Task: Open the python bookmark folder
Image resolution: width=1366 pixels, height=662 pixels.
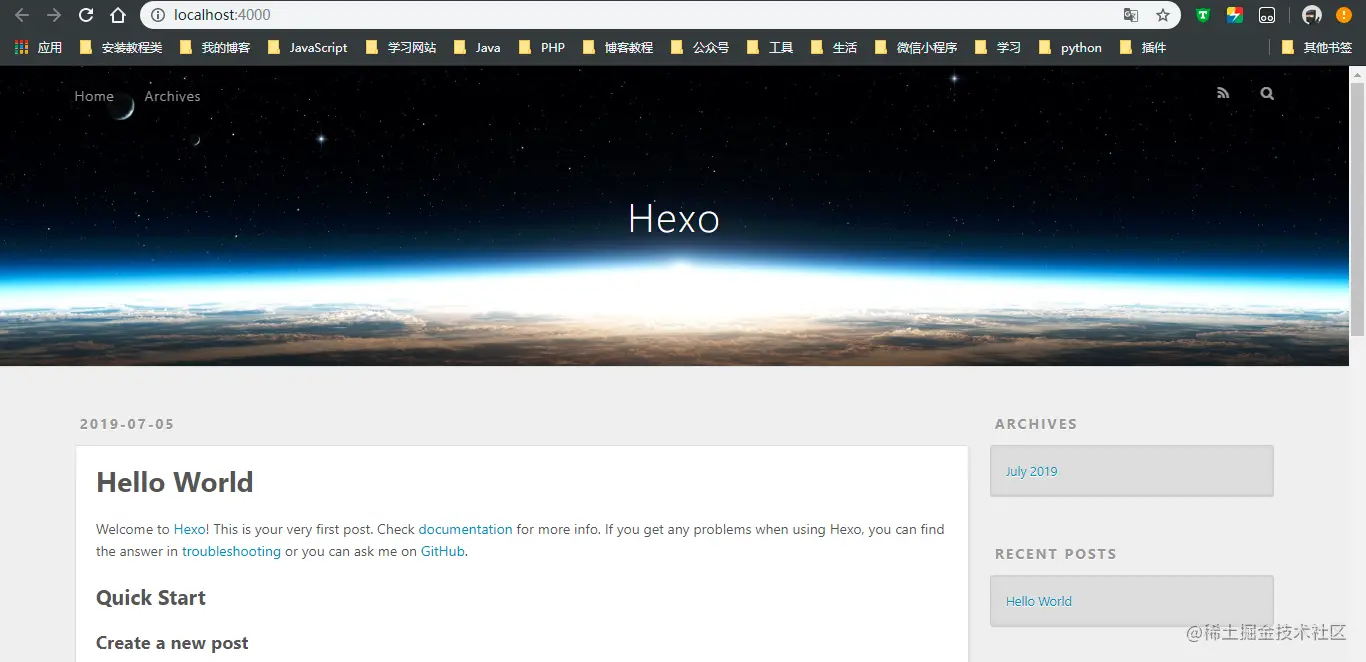Action: [x=1070, y=47]
